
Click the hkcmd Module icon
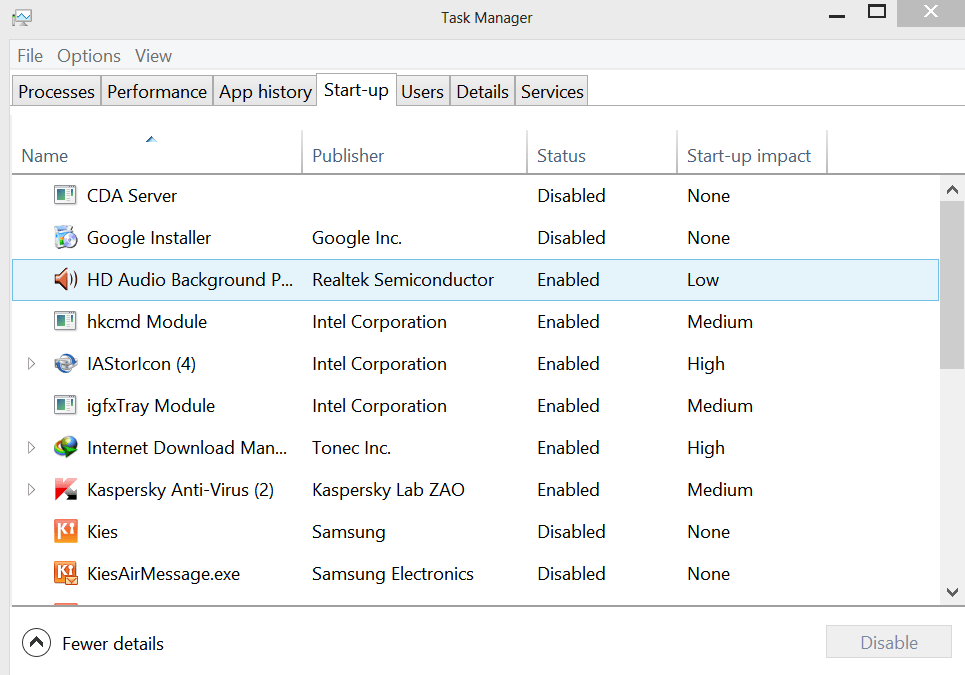point(65,322)
